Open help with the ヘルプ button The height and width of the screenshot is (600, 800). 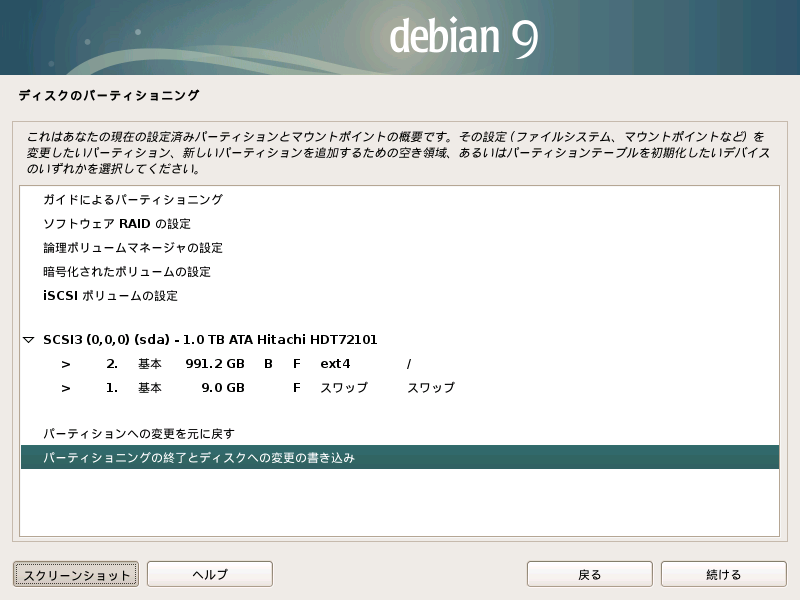click(x=209, y=574)
